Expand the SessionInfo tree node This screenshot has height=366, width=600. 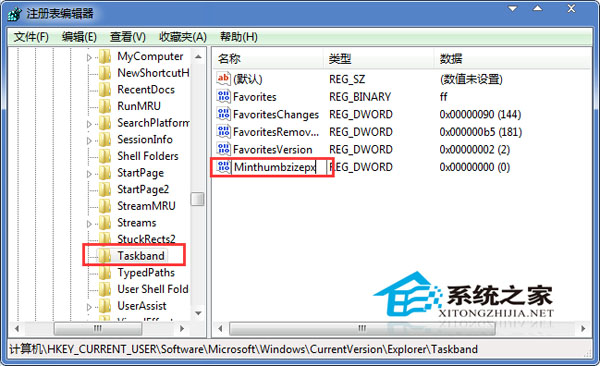point(89,141)
